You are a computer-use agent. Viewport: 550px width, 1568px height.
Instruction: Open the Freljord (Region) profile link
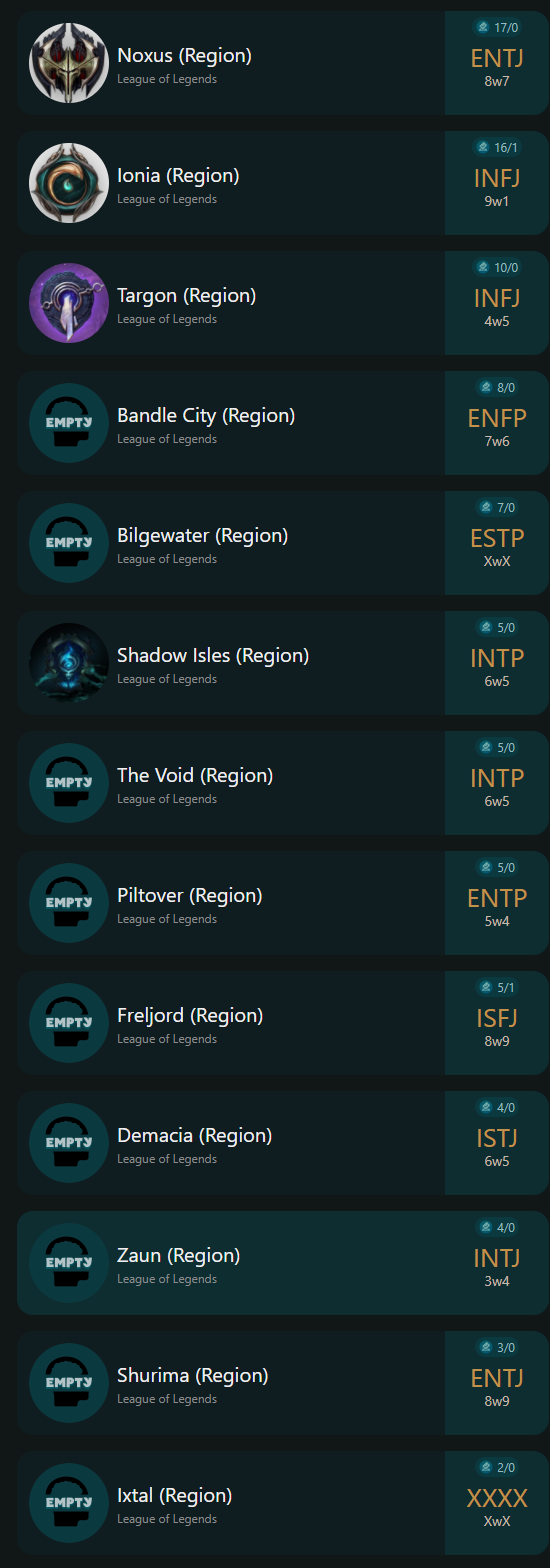click(x=190, y=1015)
